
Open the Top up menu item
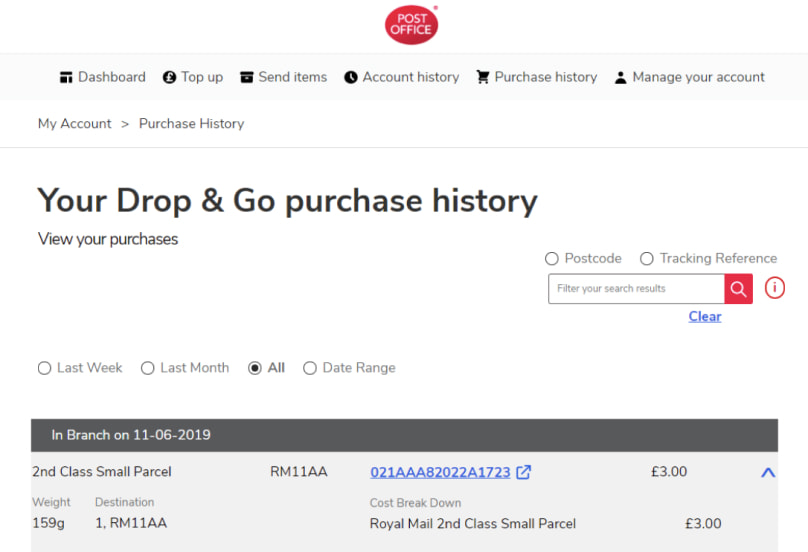[193, 77]
